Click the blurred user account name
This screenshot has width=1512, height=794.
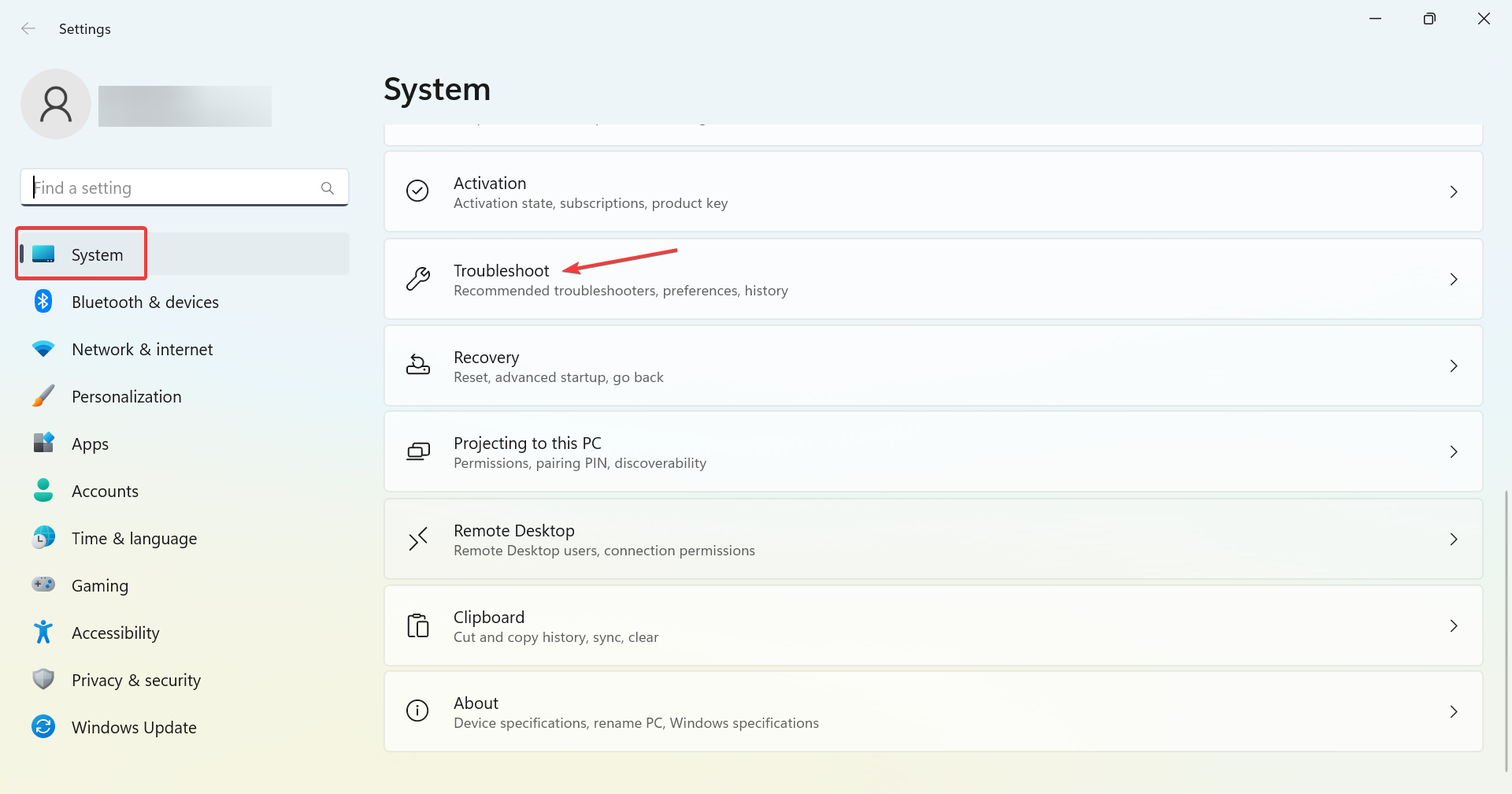[185, 106]
